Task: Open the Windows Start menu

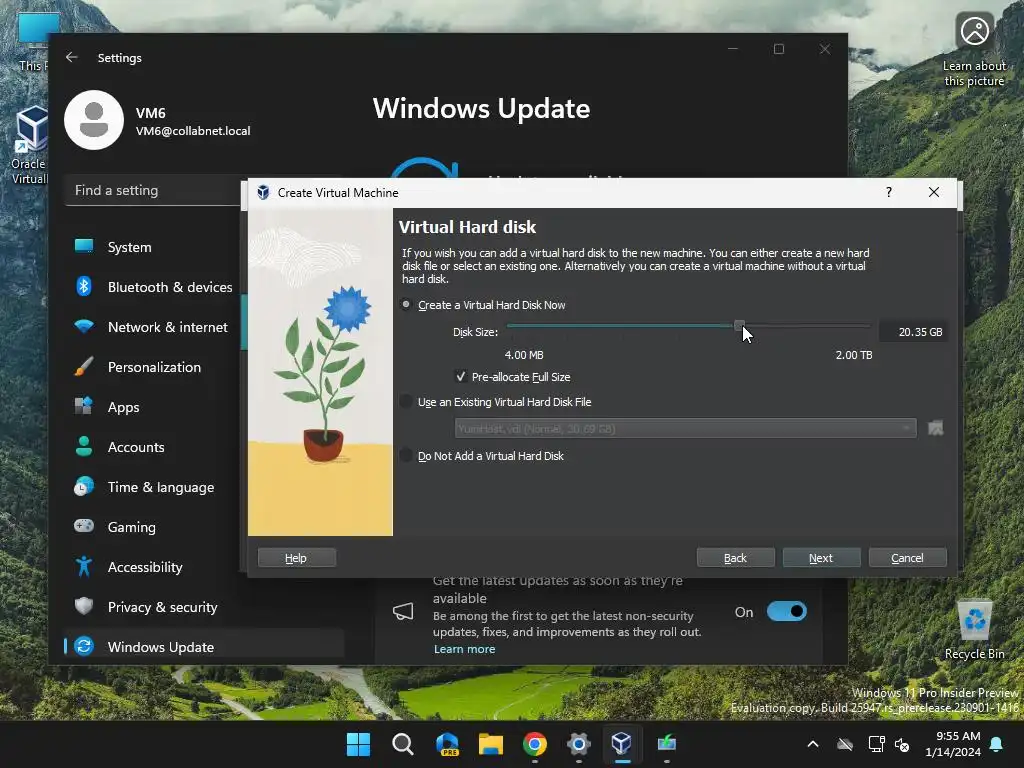Action: [358, 744]
